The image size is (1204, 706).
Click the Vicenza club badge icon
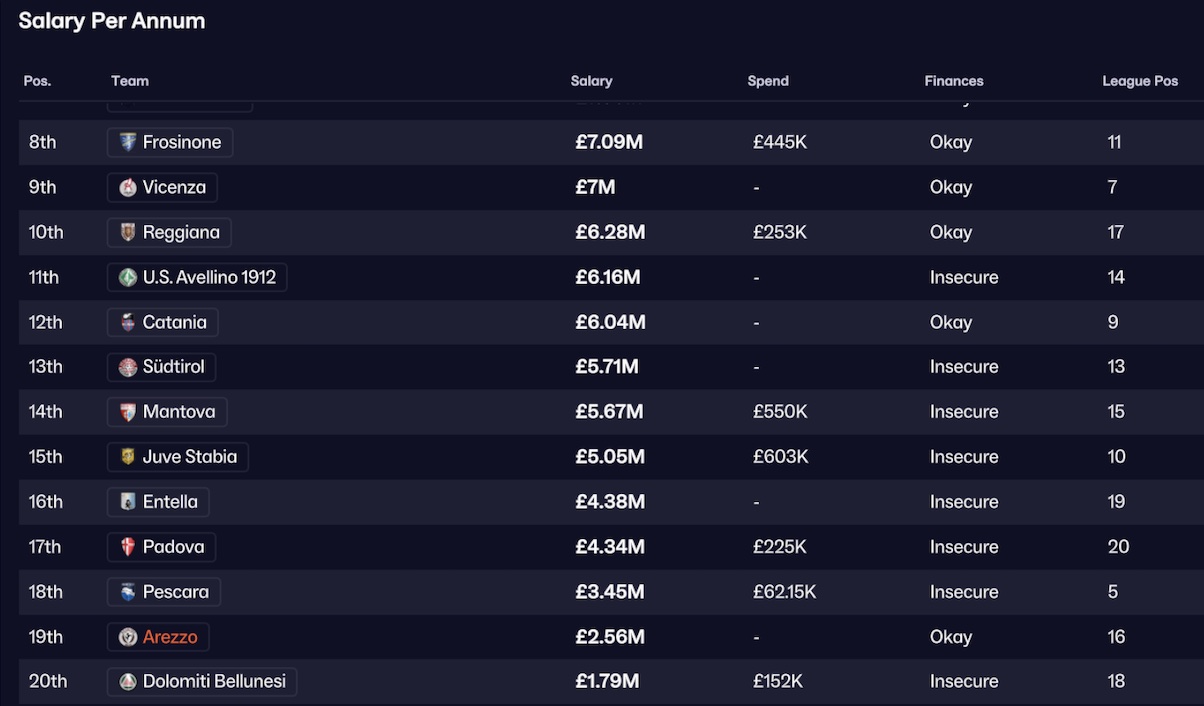[128, 187]
